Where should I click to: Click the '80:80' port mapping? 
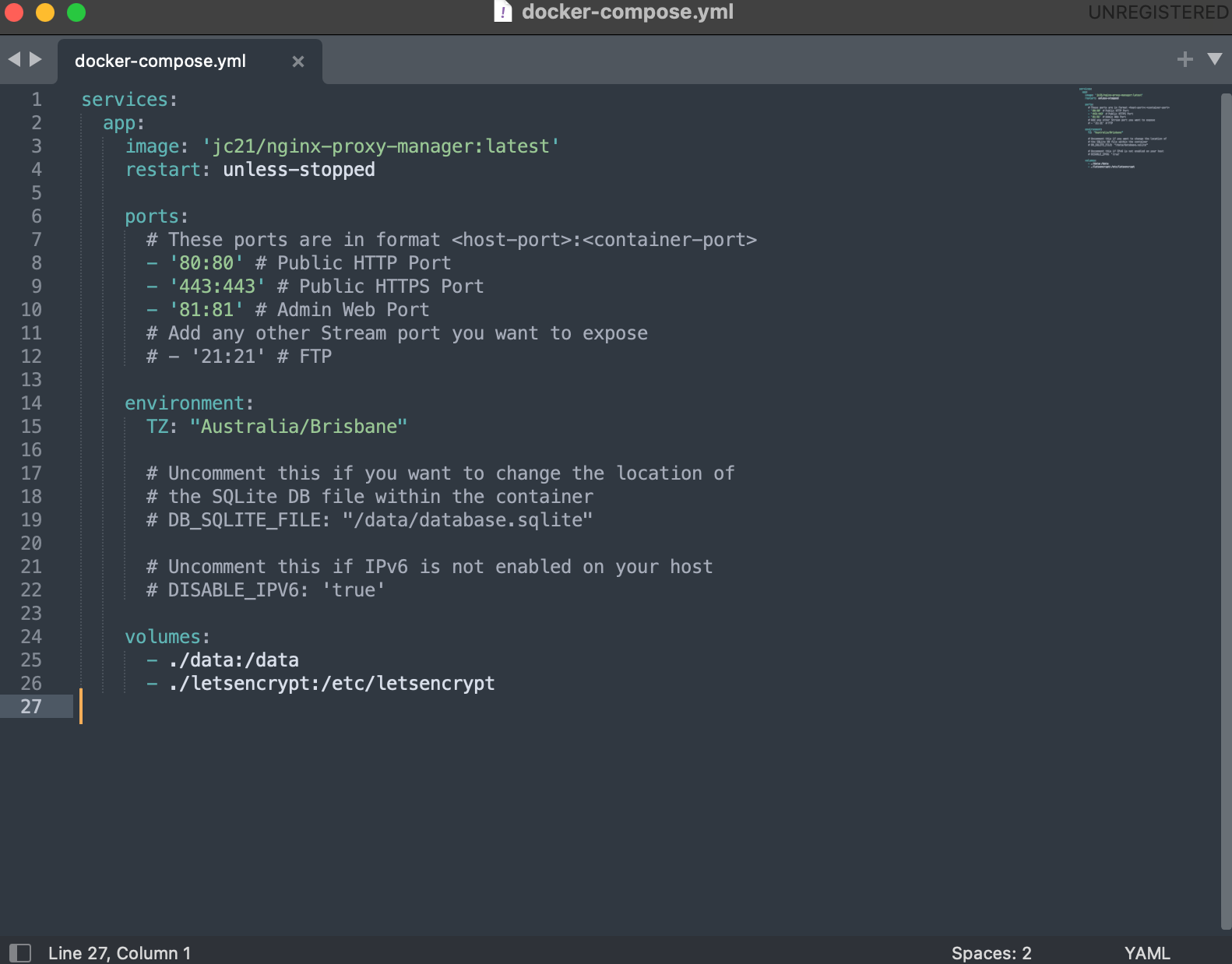tap(206, 263)
